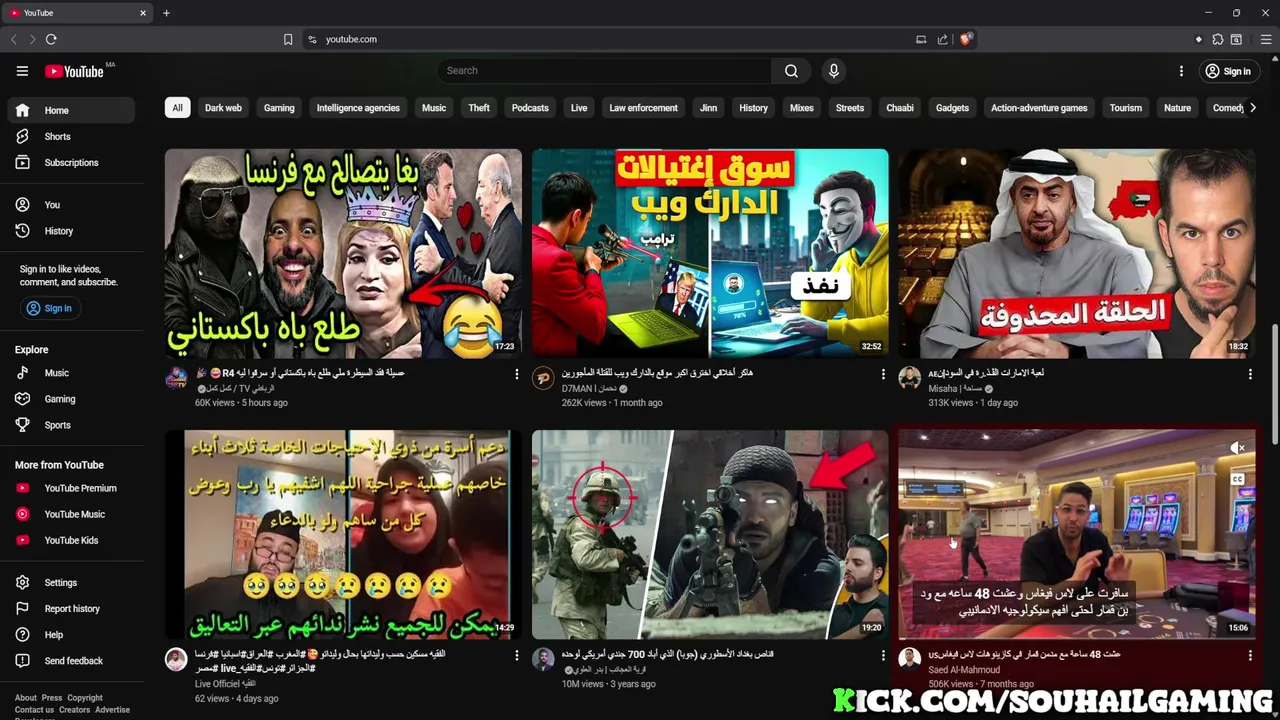
Task: Click the top-right Sign in button
Action: click(x=1227, y=71)
